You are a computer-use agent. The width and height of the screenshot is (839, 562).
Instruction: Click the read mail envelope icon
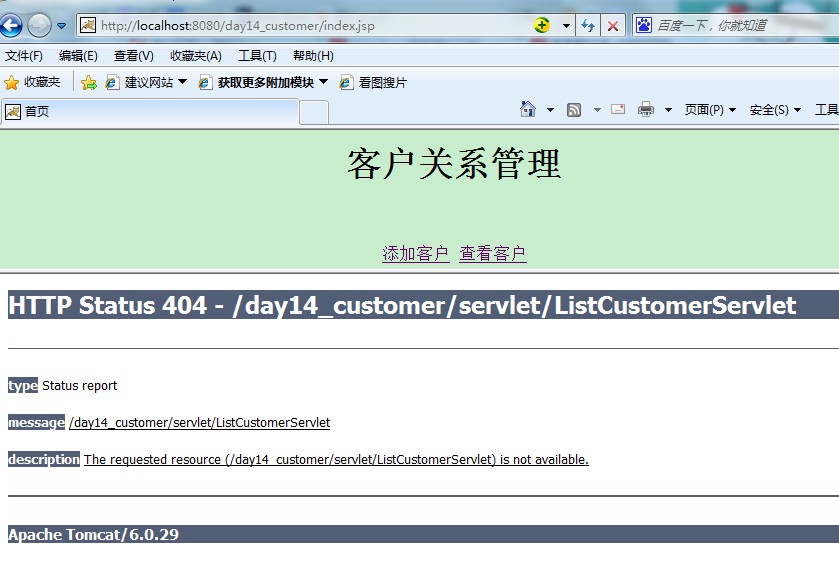(x=618, y=109)
